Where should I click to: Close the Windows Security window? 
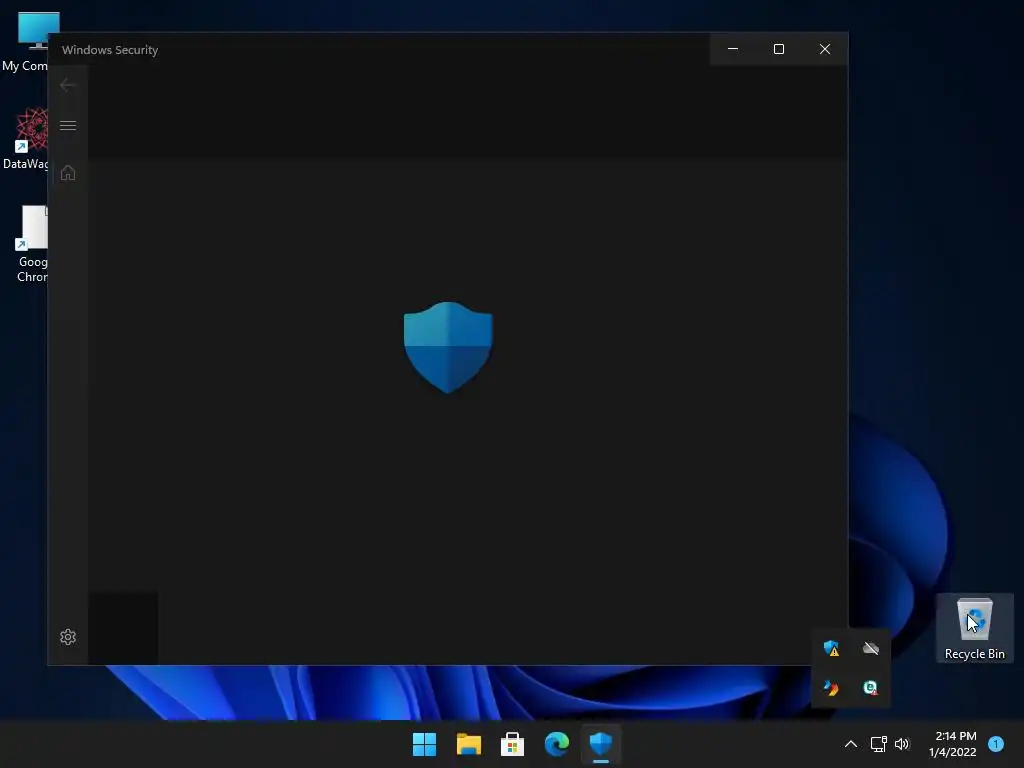point(825,49)
